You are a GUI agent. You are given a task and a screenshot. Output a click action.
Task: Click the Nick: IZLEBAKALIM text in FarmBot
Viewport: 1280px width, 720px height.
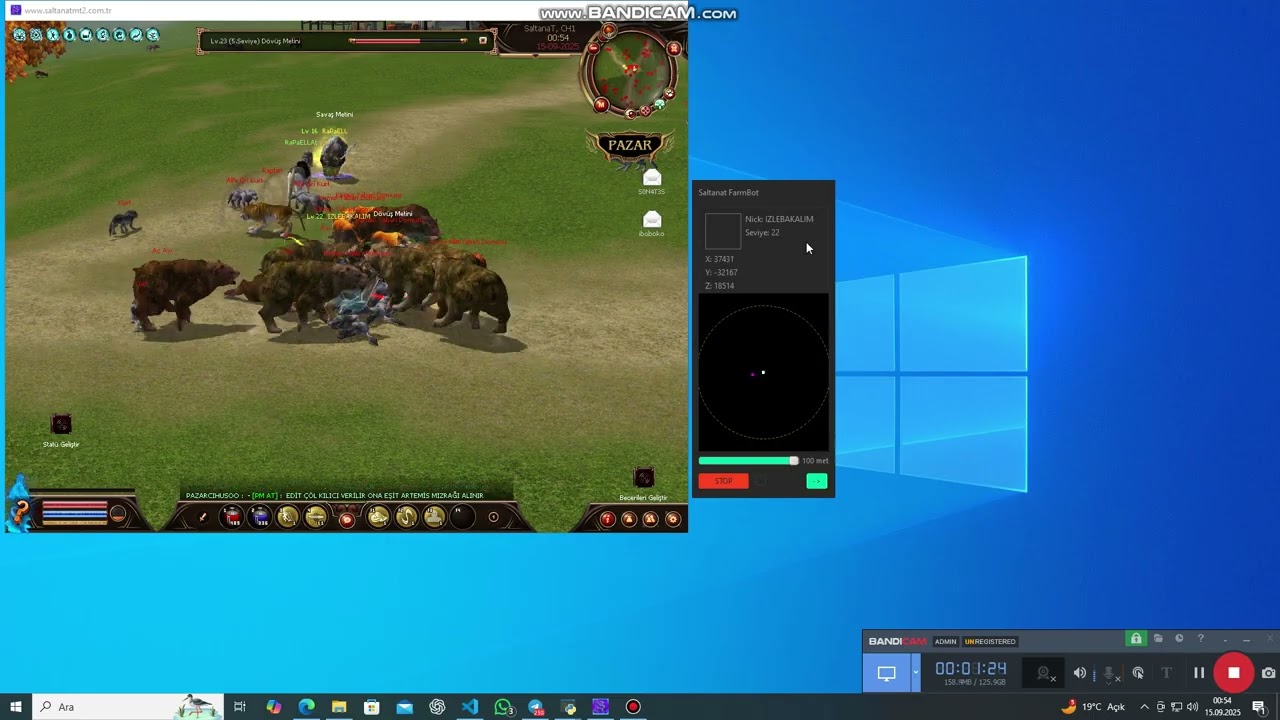[x=779, y=219]
